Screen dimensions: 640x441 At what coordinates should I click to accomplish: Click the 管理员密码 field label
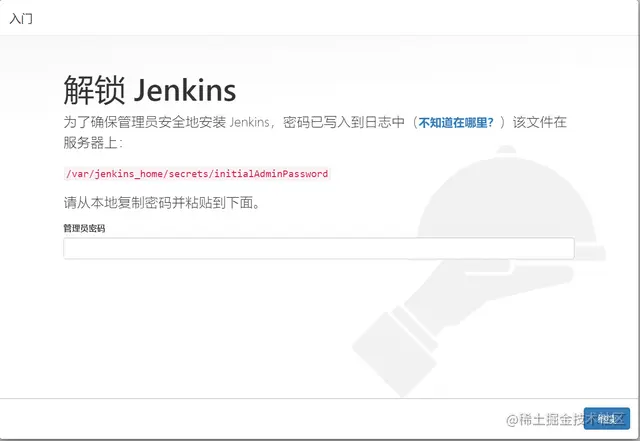(84, 228)
